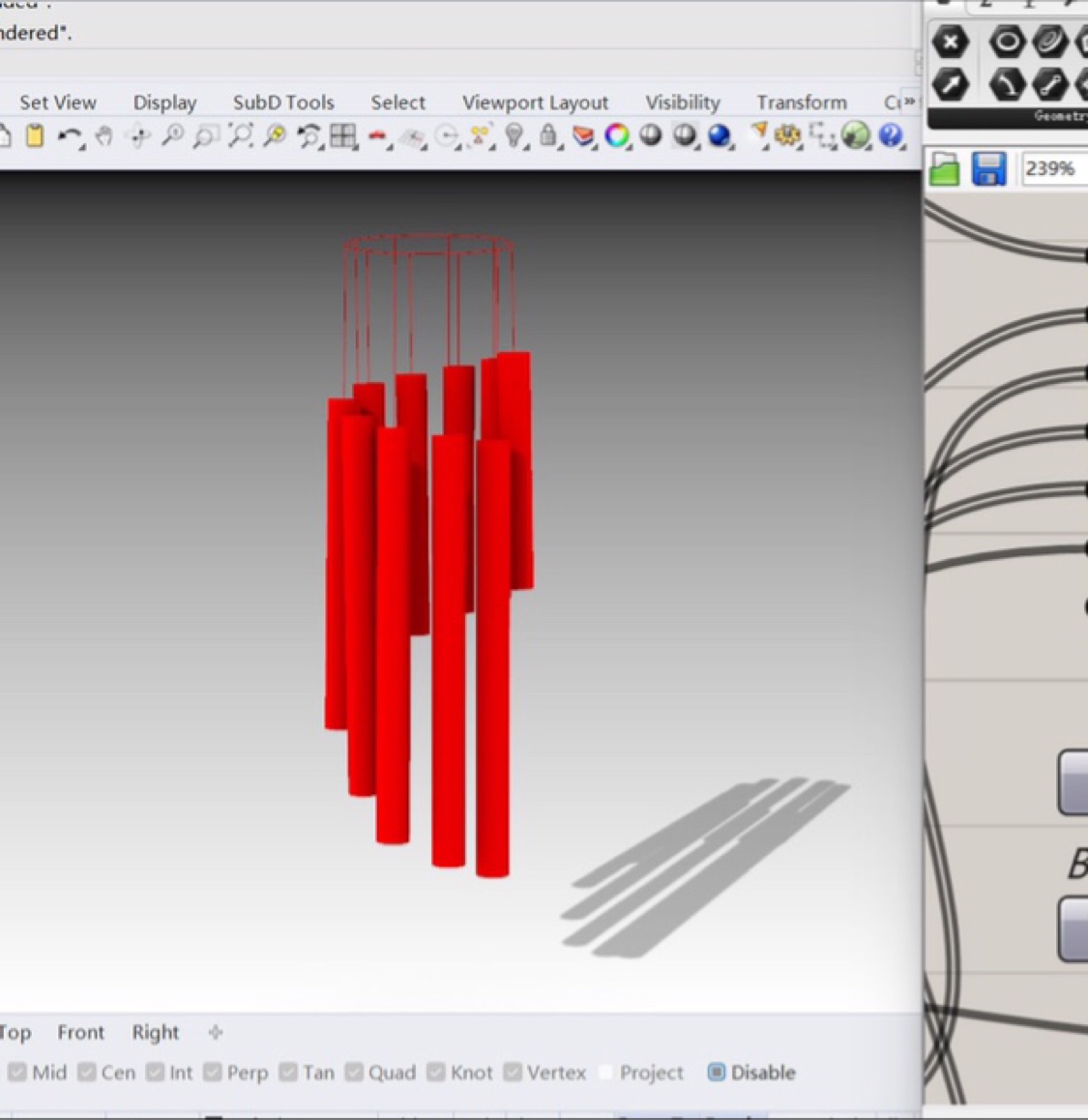
Task: Toggle the Knot osnap checkbox
Action: point(436,1073)
